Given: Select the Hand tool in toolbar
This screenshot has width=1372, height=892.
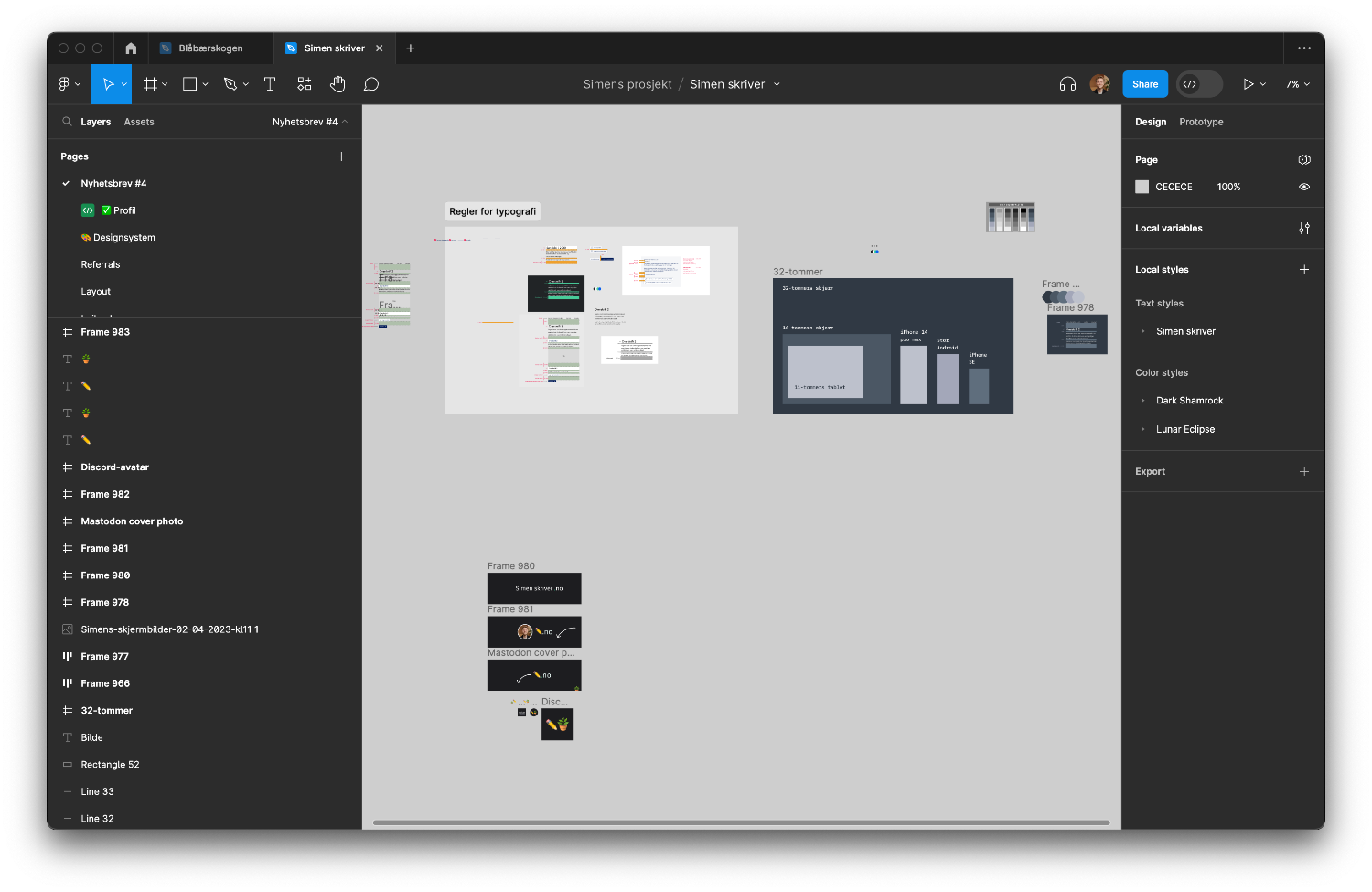Looking at the screenshot, I should (338, 84).
